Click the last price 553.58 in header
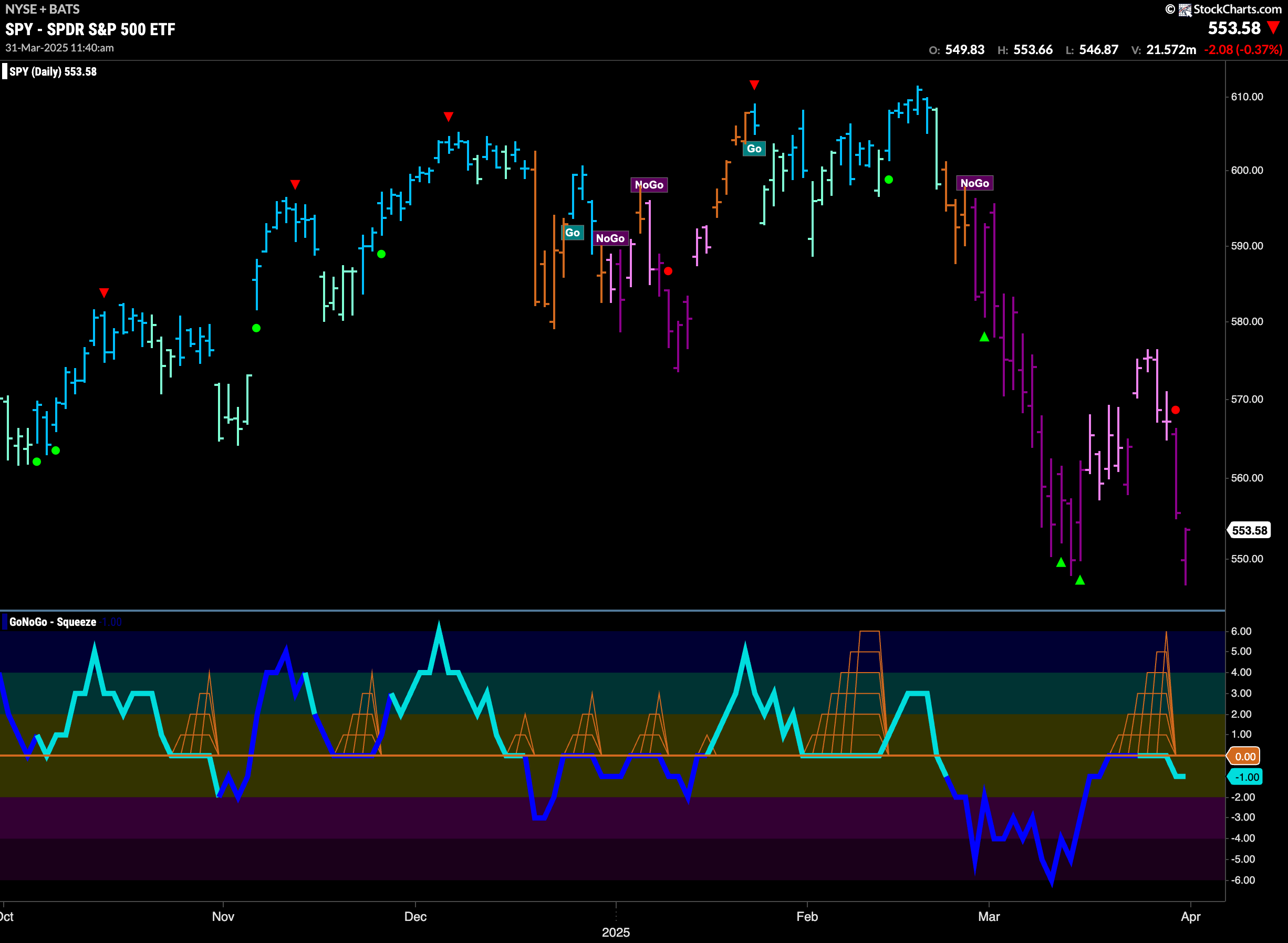 click(x=1234, y=28)
